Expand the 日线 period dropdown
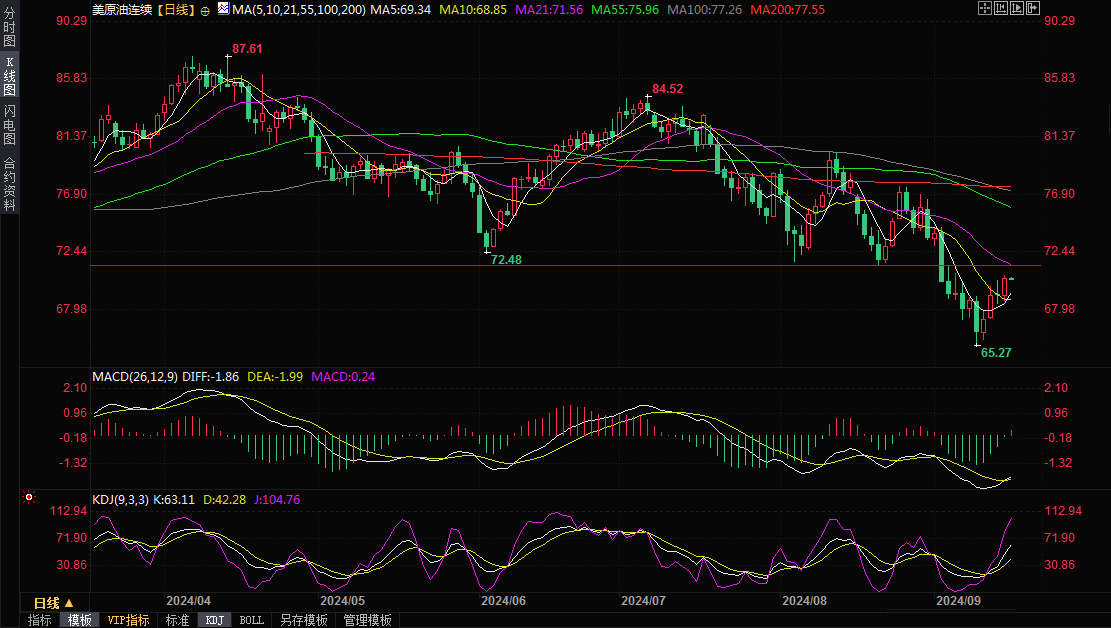 (x=53, y=603)
